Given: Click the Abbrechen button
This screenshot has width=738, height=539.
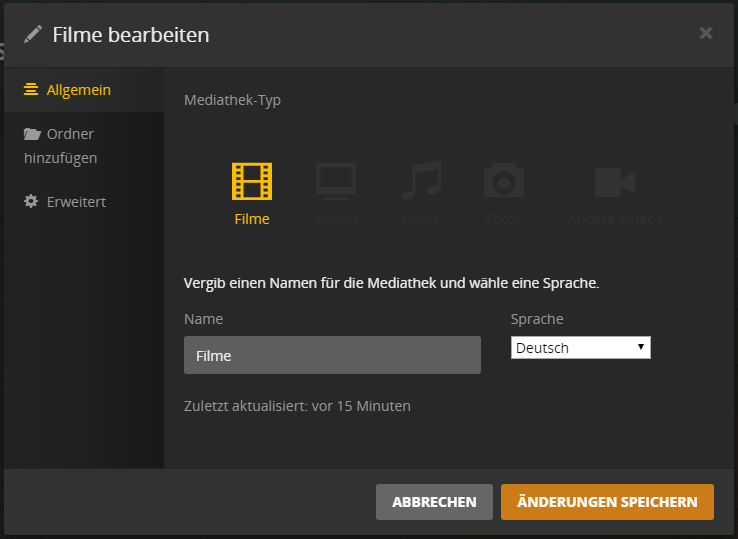Looking at the screenshot, I should pos(434,502).
